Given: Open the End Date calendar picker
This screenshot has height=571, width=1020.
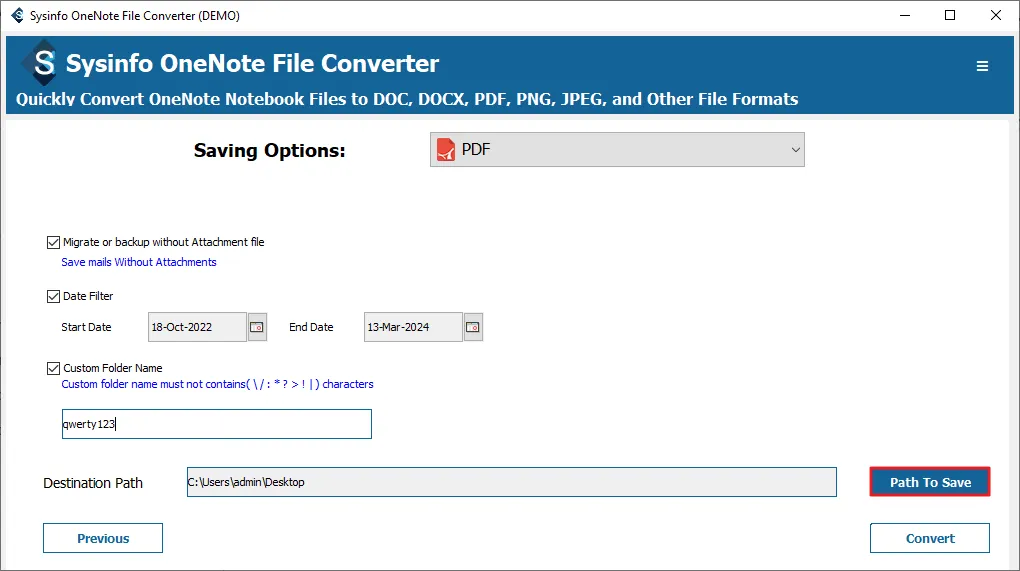Looking at the screenshot, I should pos(473,326).
